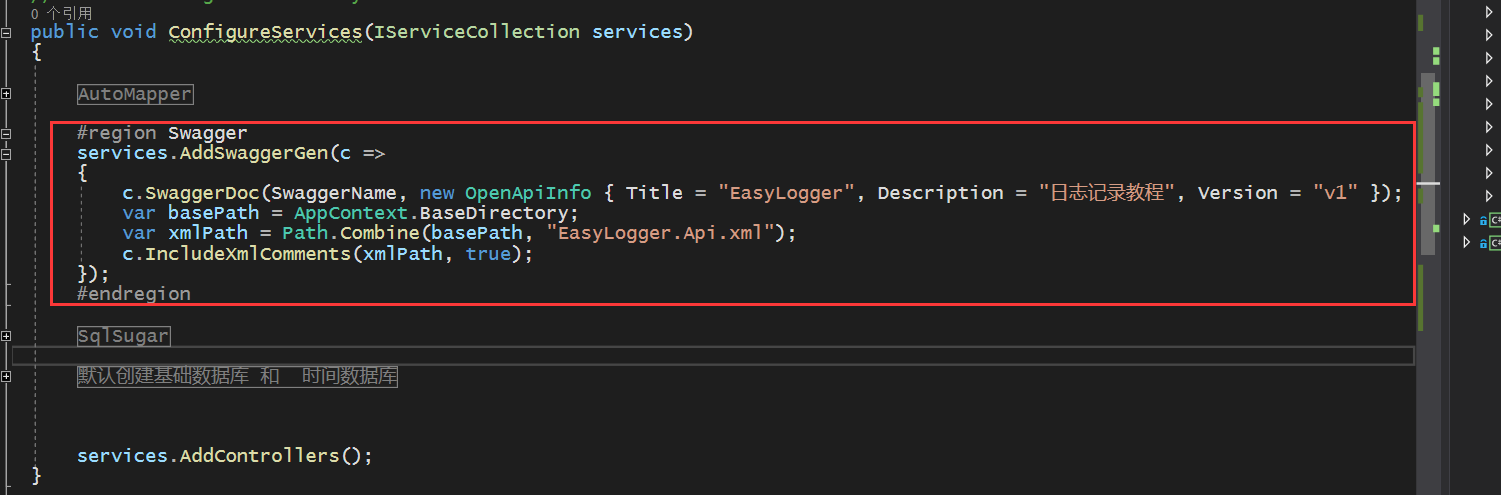This screenshot has width=1501, height=495.
Task: Expand the AutoMapper region with gutter plus
Action: point(7,94)
